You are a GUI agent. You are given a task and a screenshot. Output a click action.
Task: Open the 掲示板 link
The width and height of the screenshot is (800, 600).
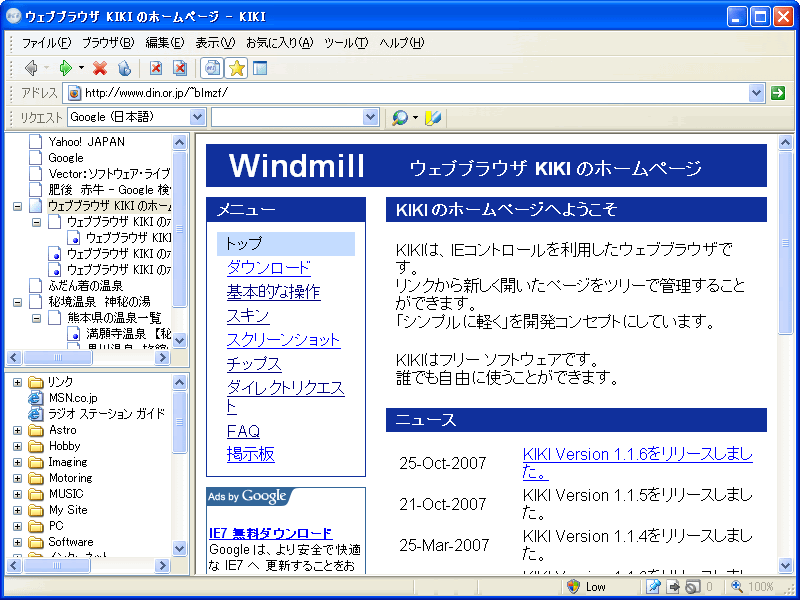pos(251,454)
